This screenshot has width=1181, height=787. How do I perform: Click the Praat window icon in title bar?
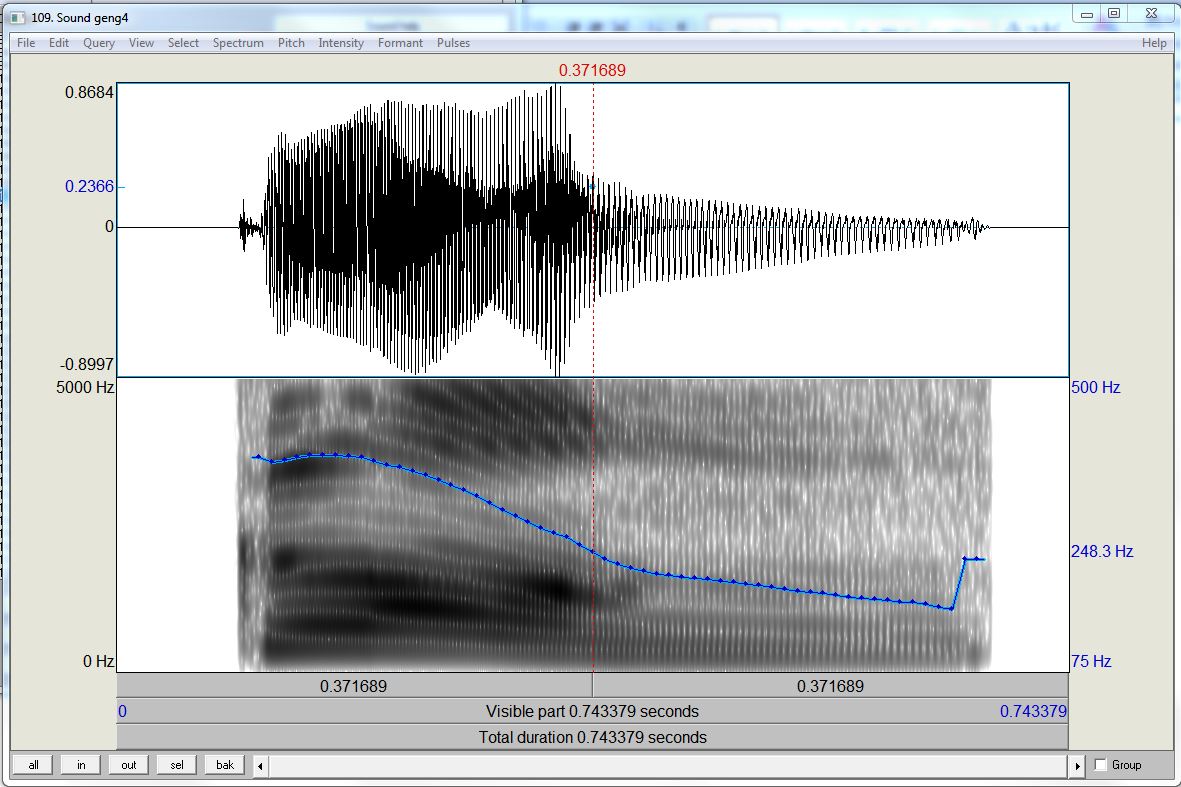pos(17,17)
